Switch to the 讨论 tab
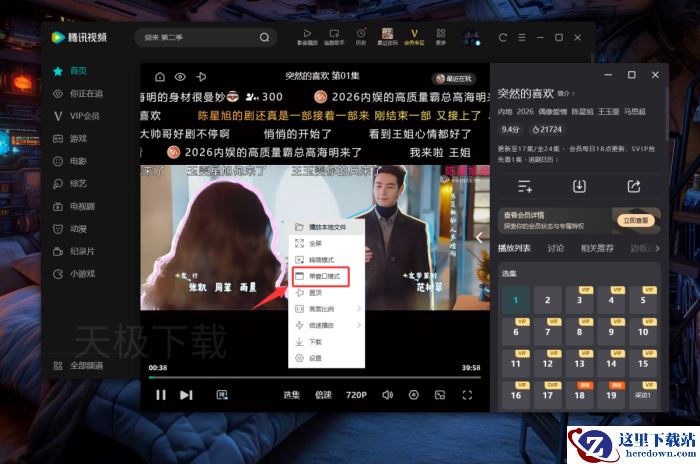The image size is (700, 464). click(x=556, y=248)
